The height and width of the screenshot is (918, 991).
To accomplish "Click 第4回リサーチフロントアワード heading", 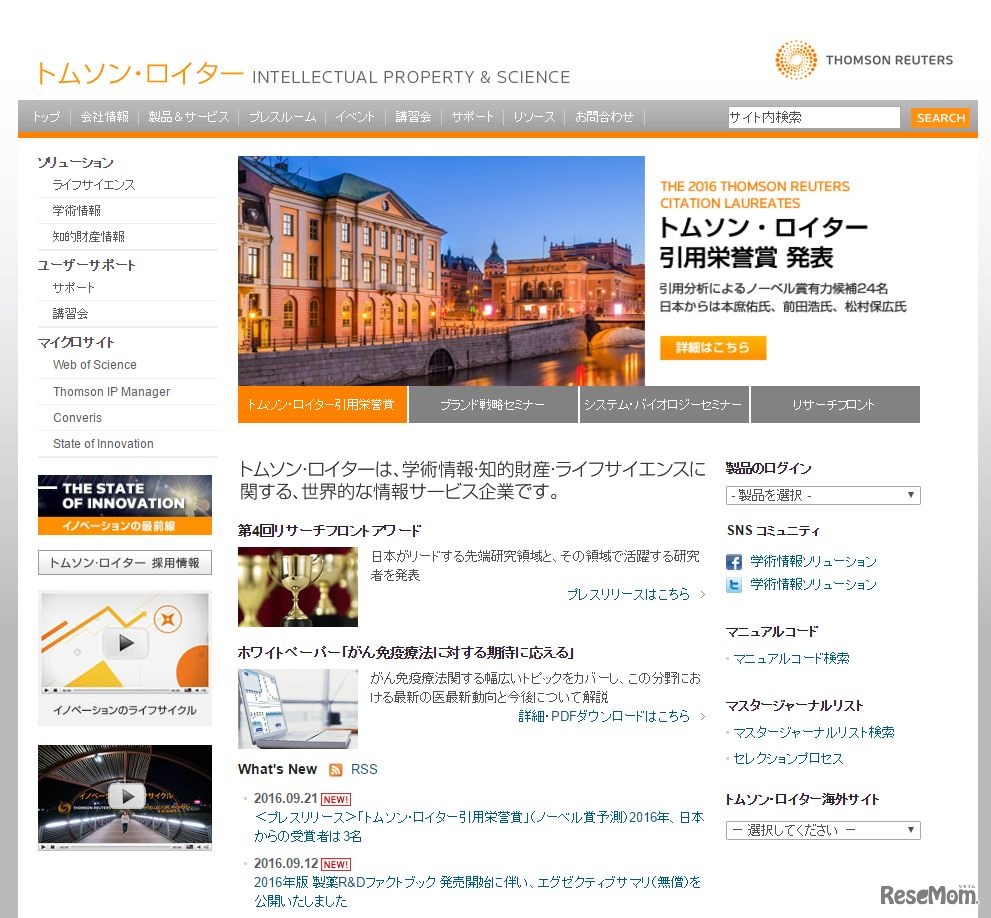I will (x=329, y=530).
